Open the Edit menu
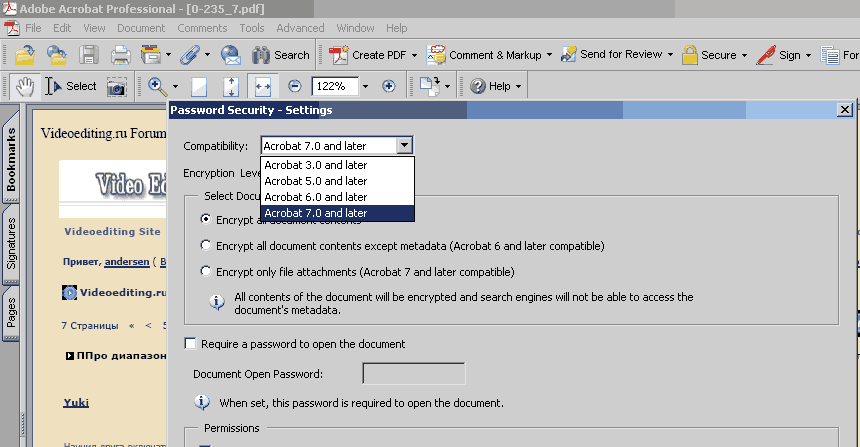Image resolution: width=860 pixels, height=447 pixels. point(62,28)
